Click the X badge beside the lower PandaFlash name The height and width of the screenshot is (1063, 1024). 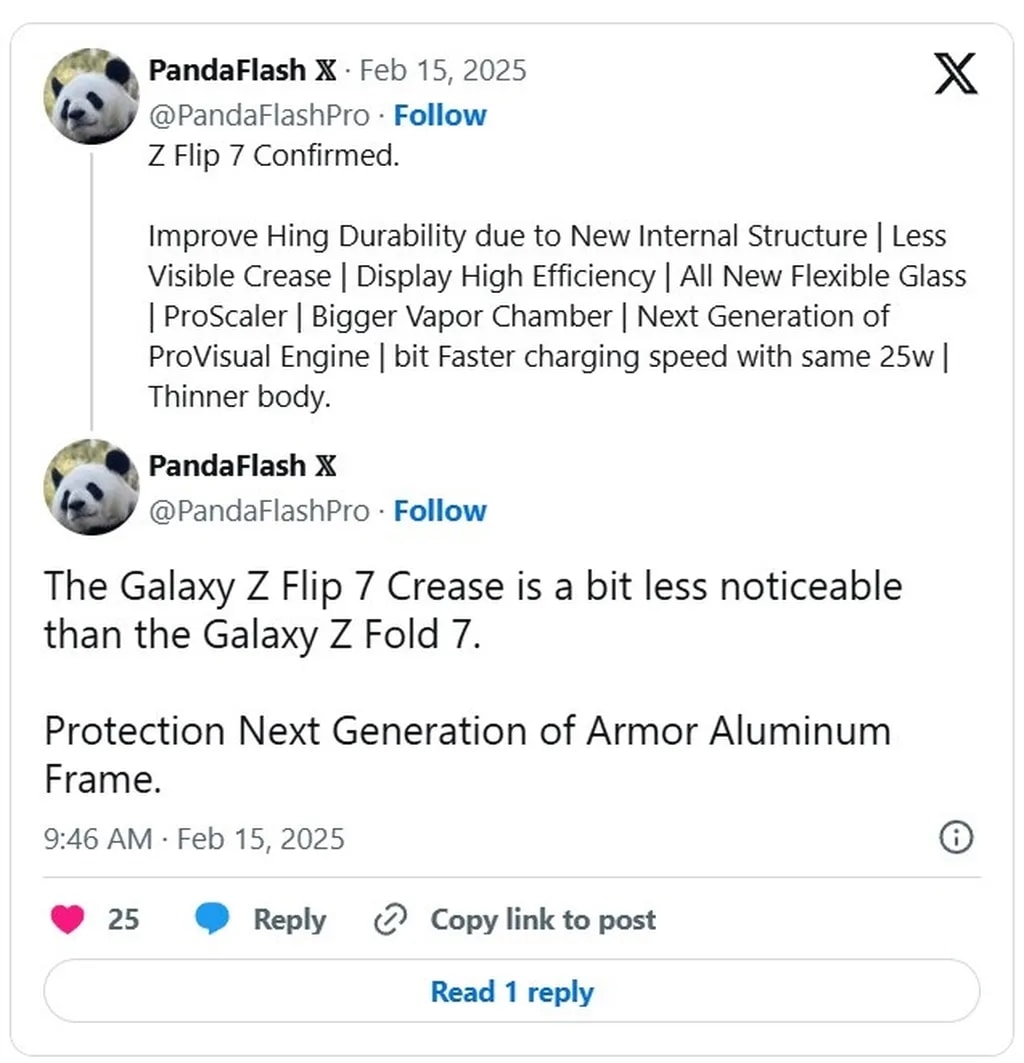click(326, 466)
